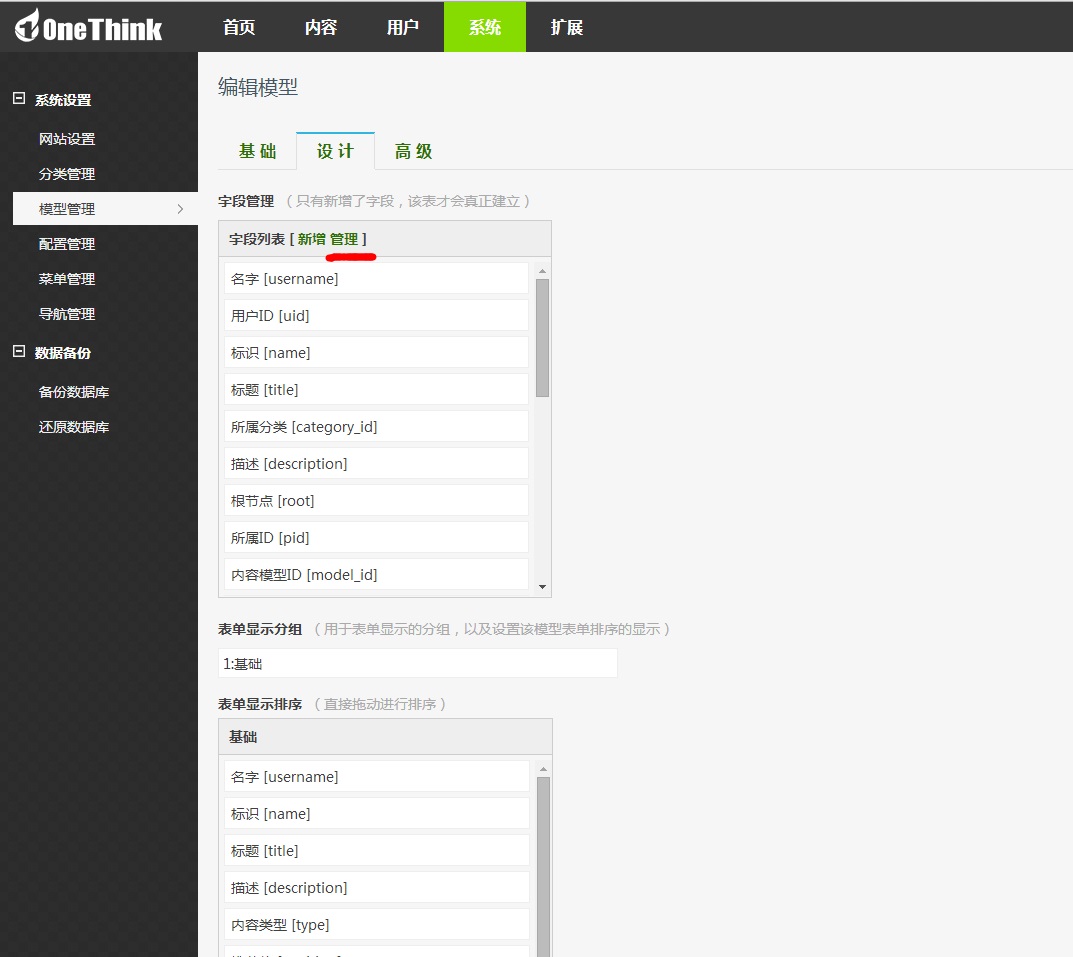Select 内容类型 [type] in sort list
1073x957 pixels.
pos(377,925)
